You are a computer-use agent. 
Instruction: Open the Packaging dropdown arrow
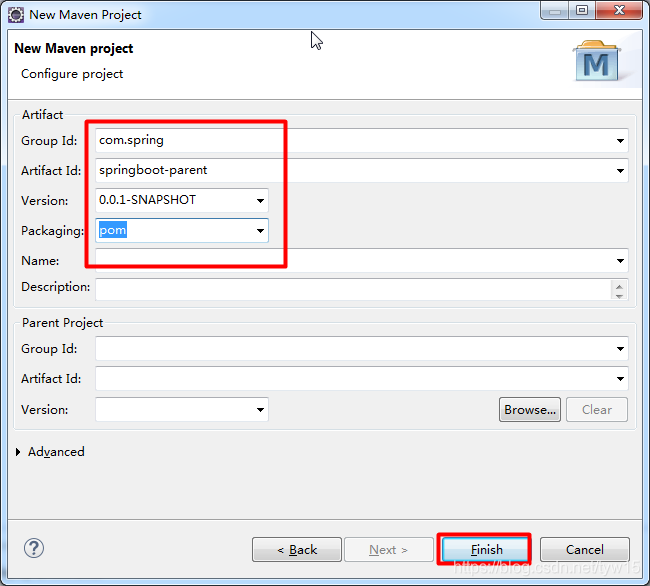260,231
